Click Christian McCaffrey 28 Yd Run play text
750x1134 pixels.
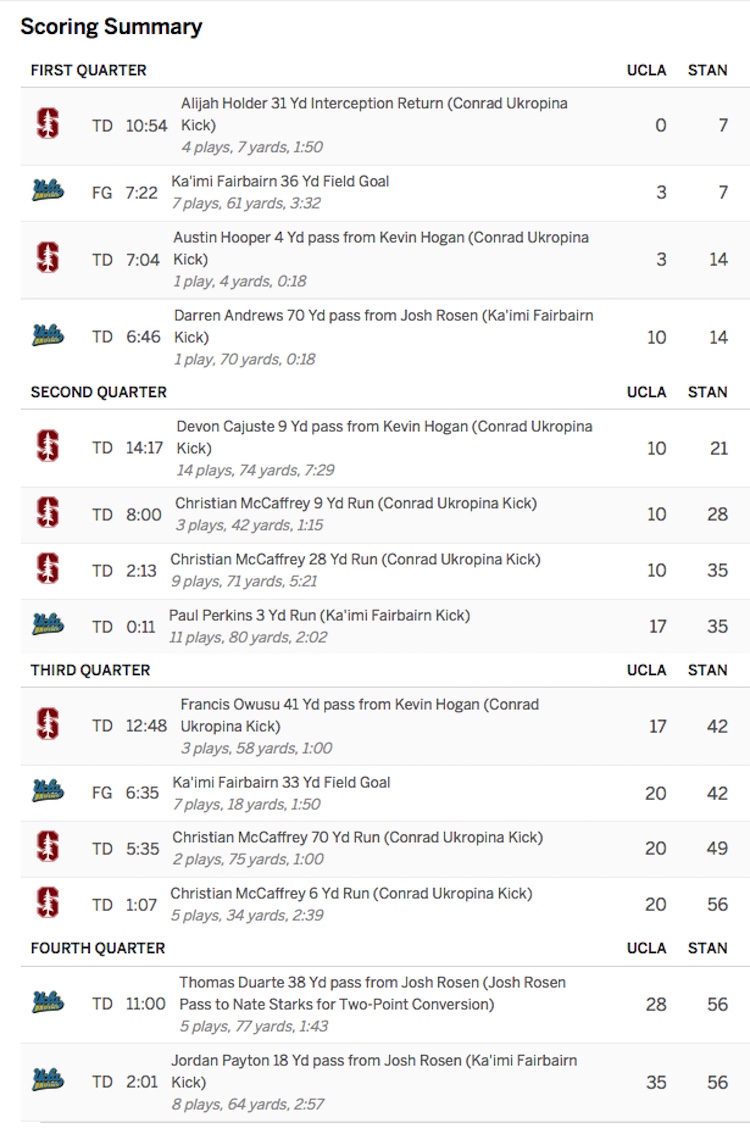[x=355, y=559]
